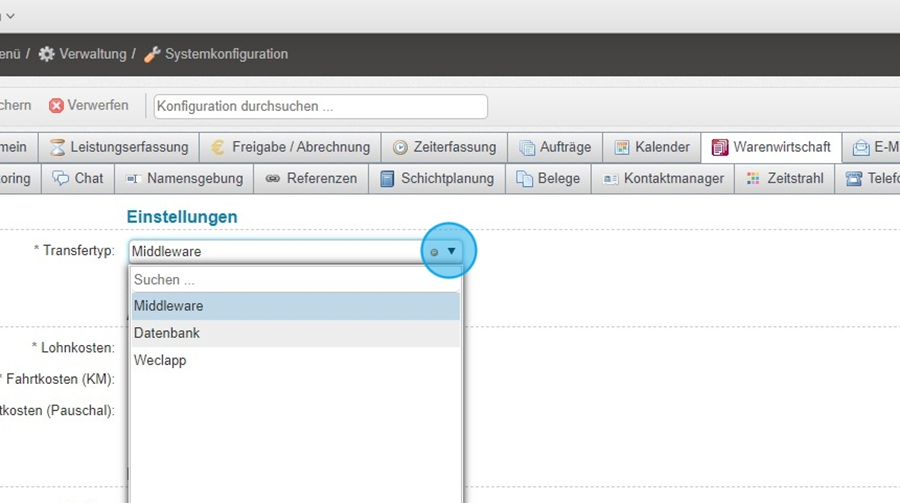Collapse the Transfertyp dropdown arrow
The width and height of the screenshot is (900, 503).
[452, 252]
